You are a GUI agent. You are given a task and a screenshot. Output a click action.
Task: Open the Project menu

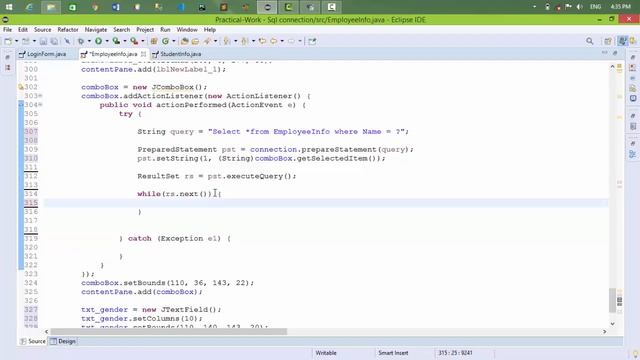[x=145, y=30]
